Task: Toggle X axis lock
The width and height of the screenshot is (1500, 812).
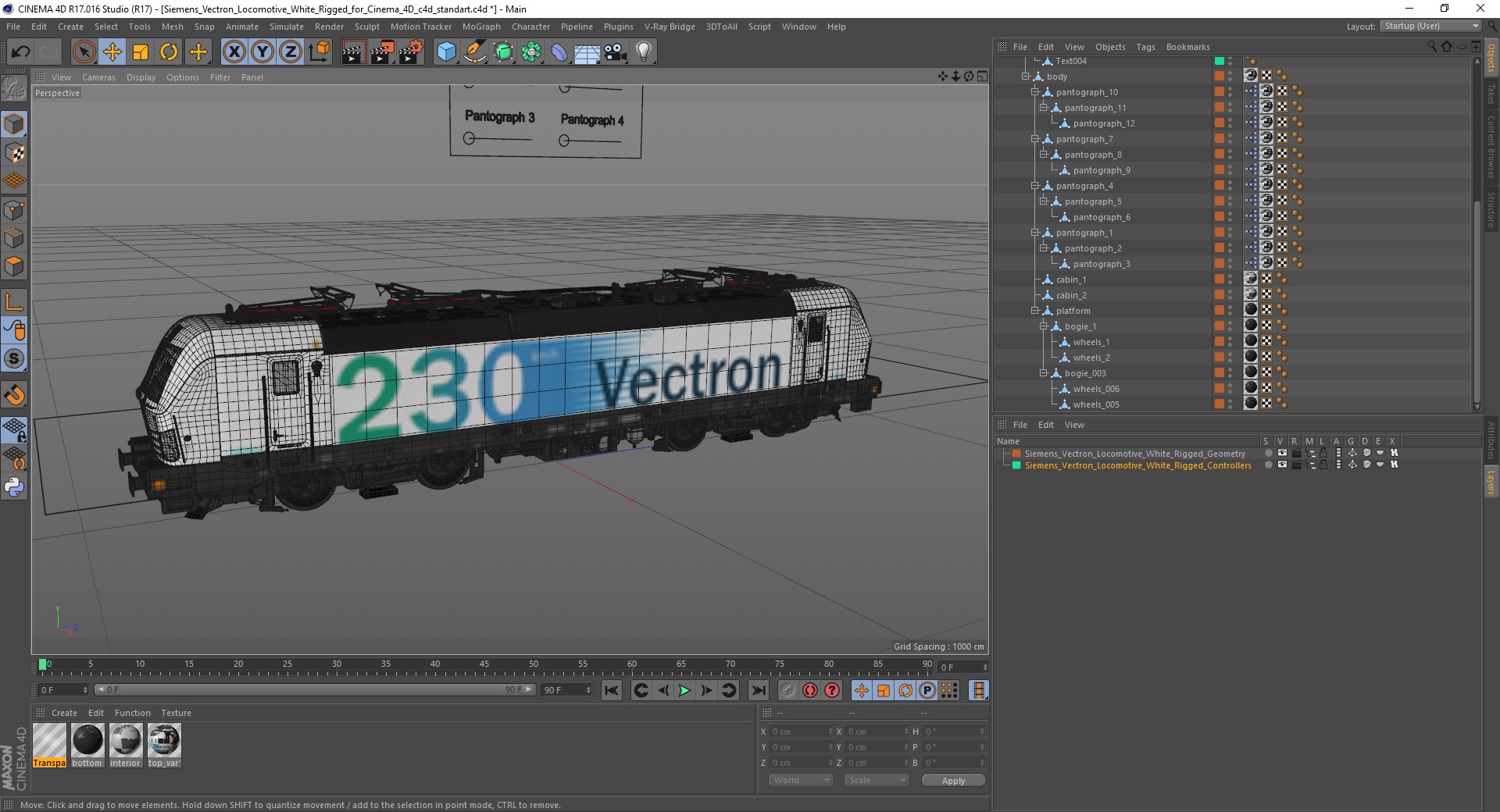Action: (234, 52)
